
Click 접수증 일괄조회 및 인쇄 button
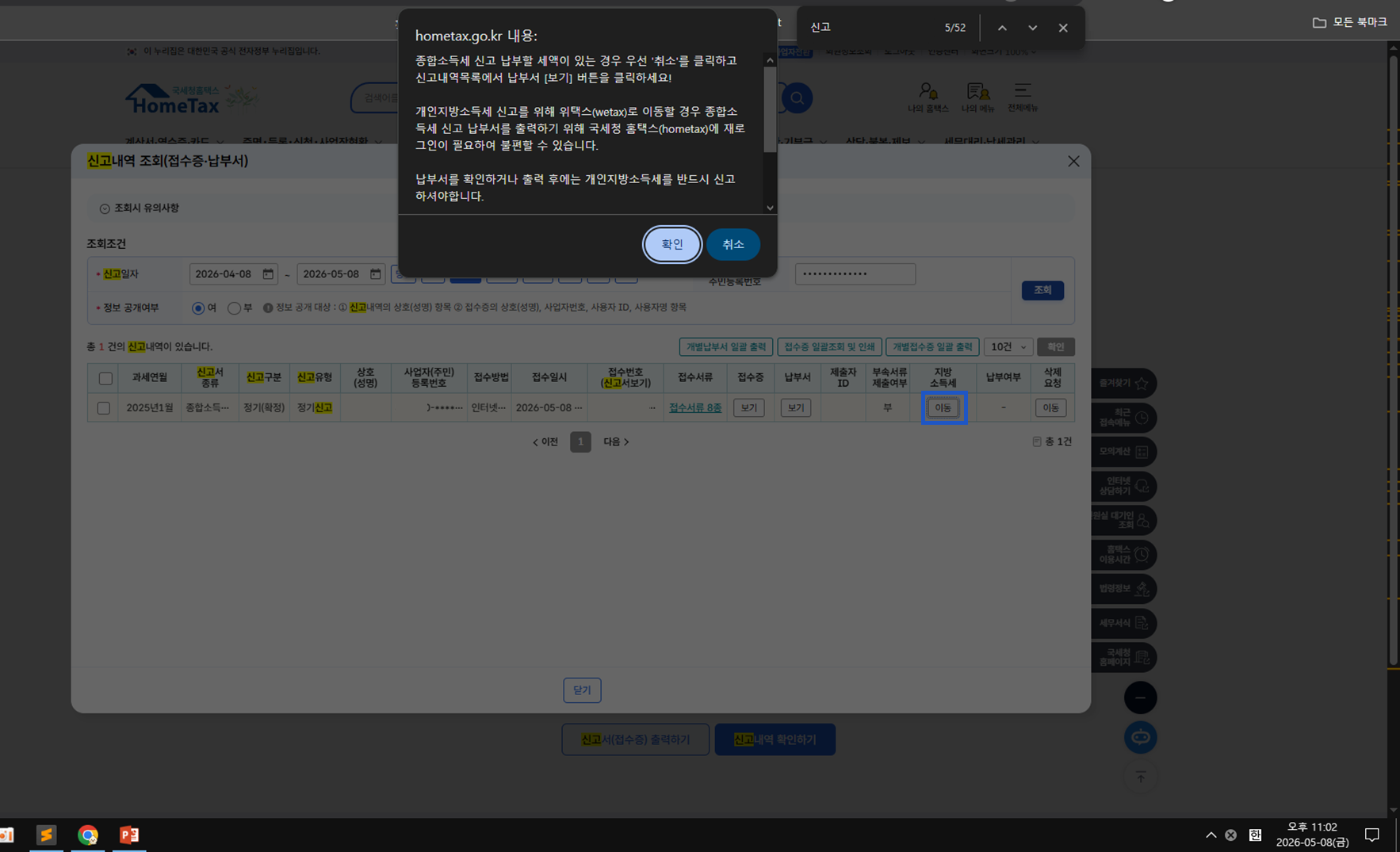(x=829, y=347)
